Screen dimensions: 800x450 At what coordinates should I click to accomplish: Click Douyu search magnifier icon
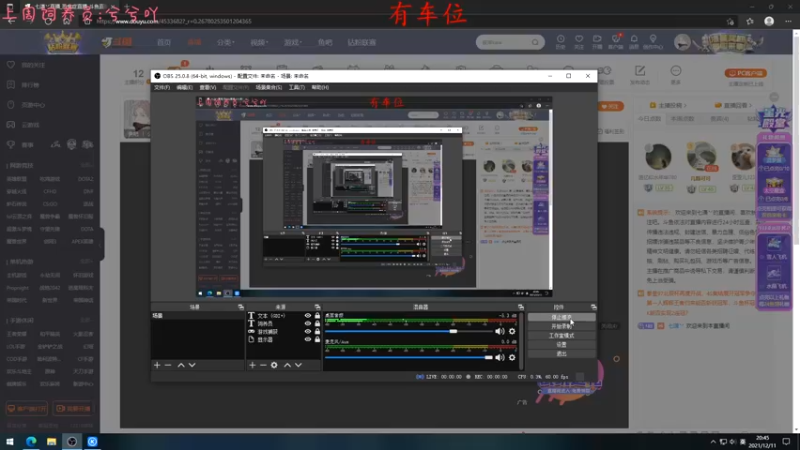pos(535,42)
